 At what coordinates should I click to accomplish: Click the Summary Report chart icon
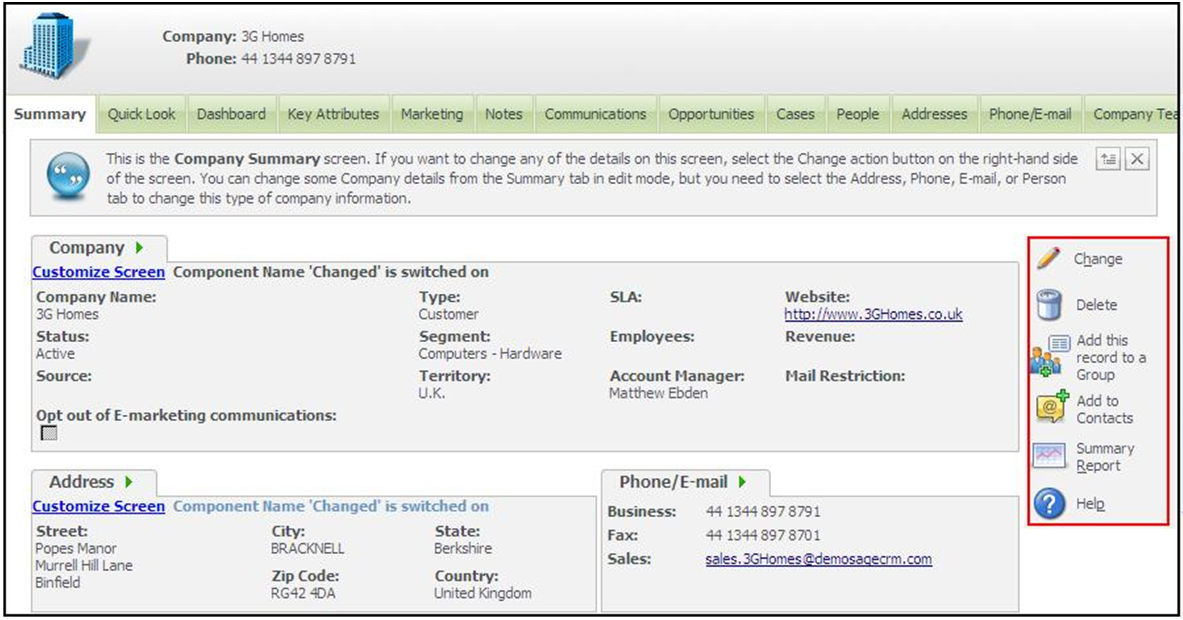point(1049,456)
